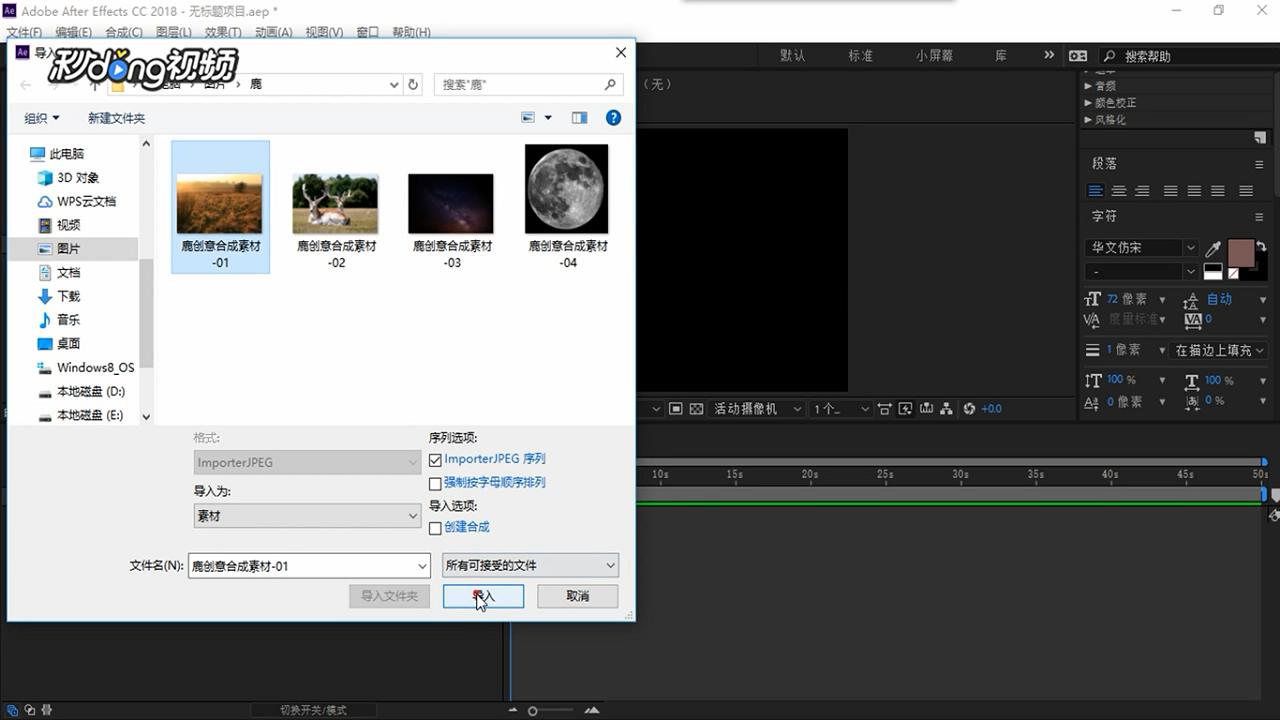
Task: Open the file type filter dropdown
Action: 530,565
